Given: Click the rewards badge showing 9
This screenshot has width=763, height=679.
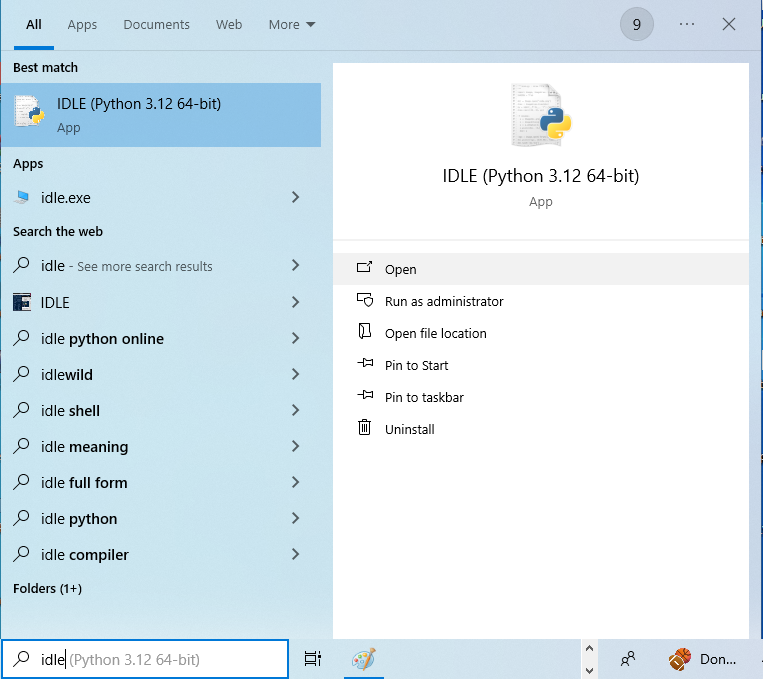Looking at the screenshot, I should 636,24.
